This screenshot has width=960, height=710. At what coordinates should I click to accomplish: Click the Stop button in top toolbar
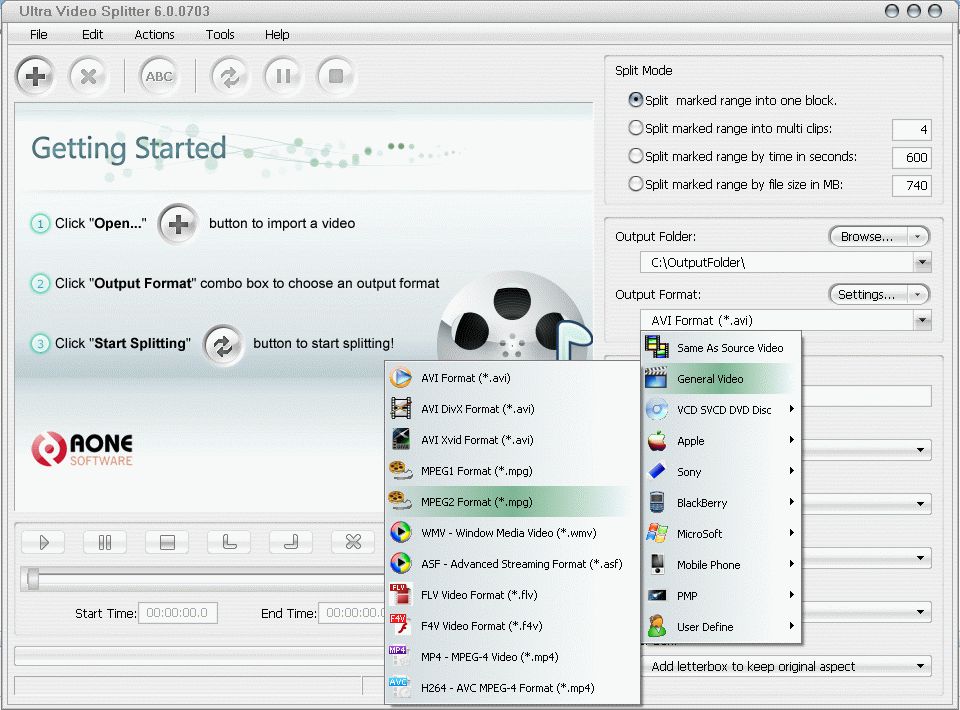click(x=336, y=76)
